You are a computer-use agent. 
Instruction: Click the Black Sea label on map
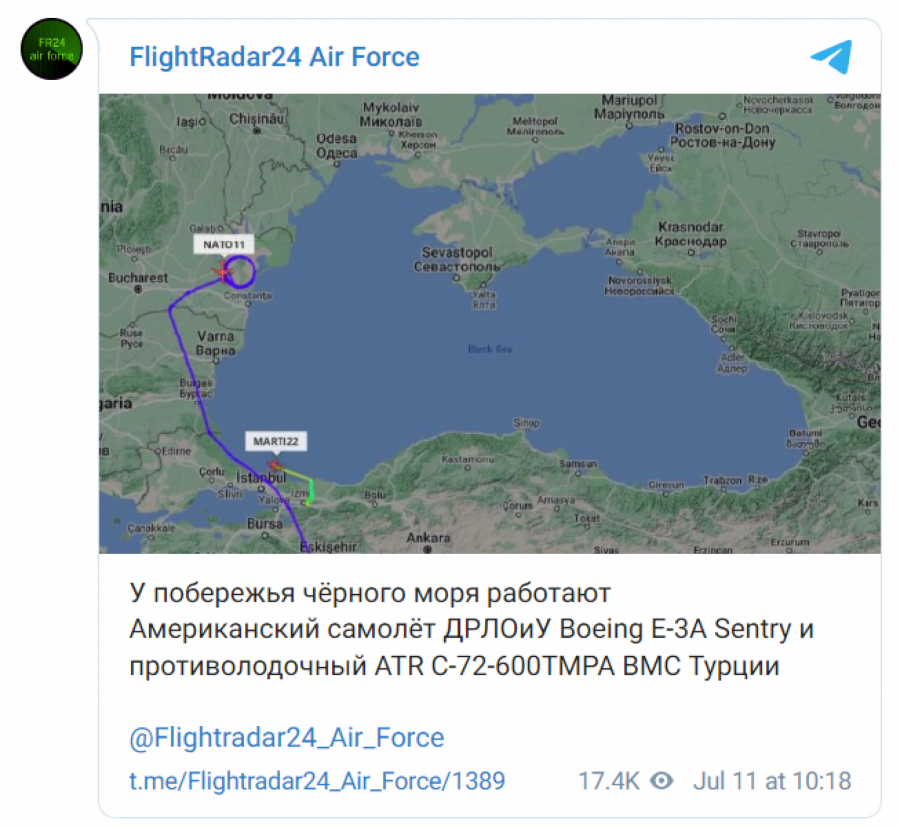[490, 349]
